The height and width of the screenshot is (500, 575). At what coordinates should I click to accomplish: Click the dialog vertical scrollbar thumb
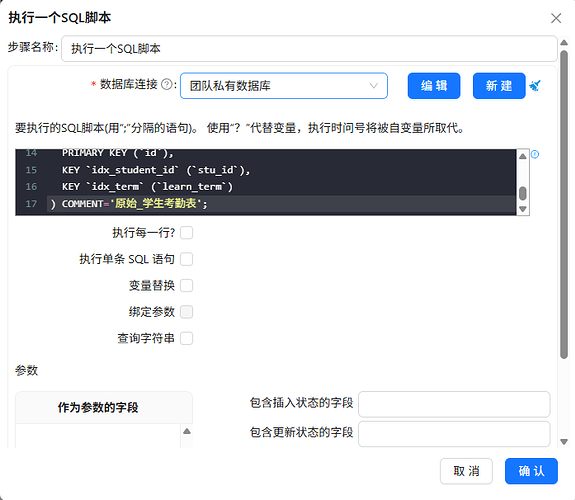coord(564,204)
